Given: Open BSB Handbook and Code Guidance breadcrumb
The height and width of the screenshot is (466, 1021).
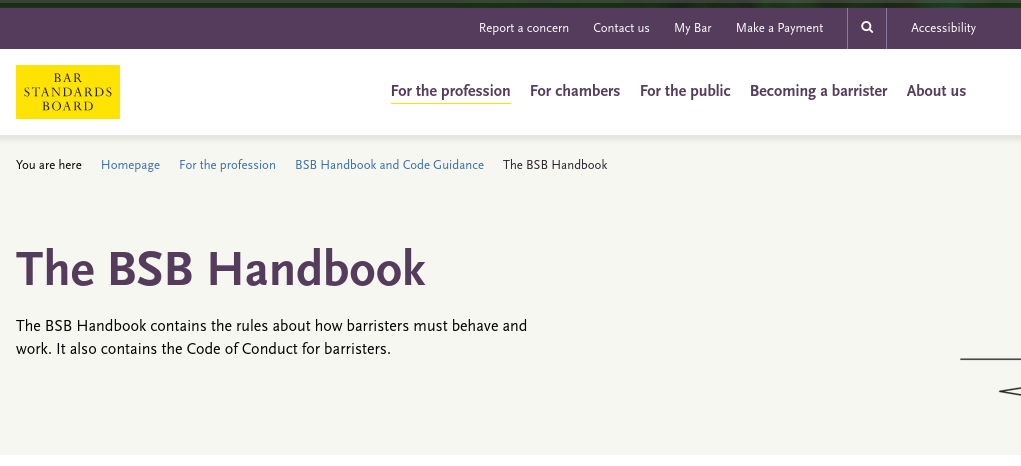Looking at the screenshot, I should click(x=389, y=165).
